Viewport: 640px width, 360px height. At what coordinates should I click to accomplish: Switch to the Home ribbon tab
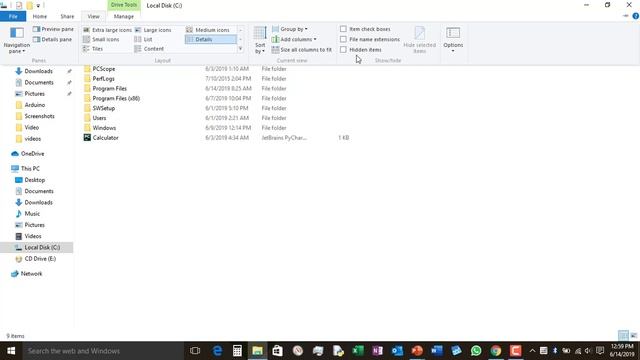[x=40, y=16]
